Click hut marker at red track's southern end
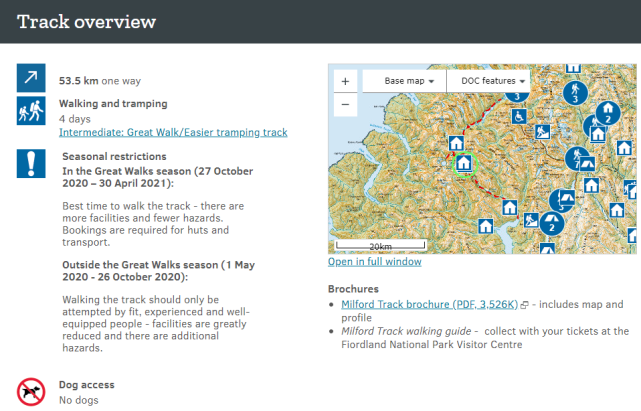 509,208
